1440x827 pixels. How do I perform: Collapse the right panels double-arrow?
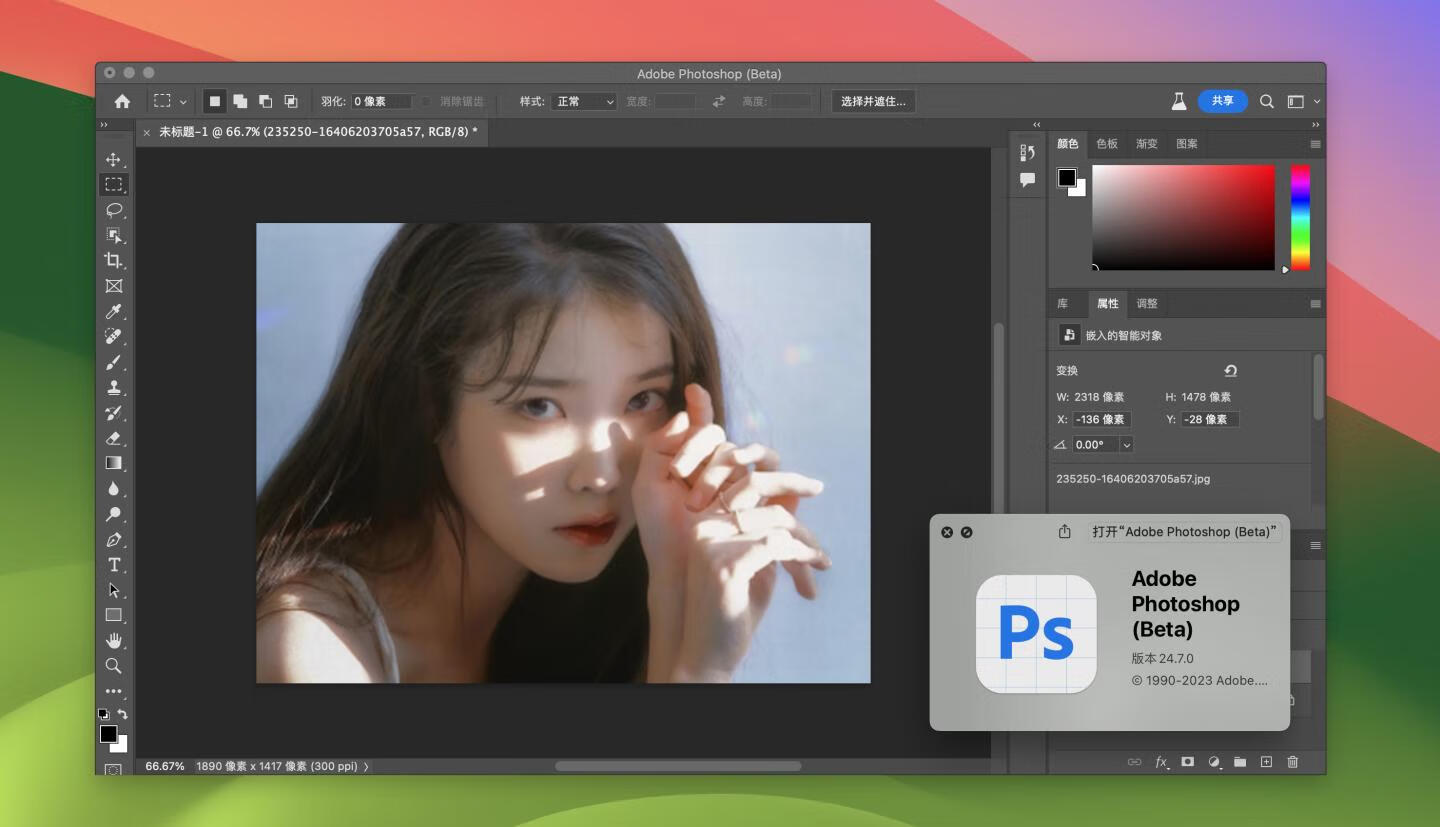pos(1315,124)
